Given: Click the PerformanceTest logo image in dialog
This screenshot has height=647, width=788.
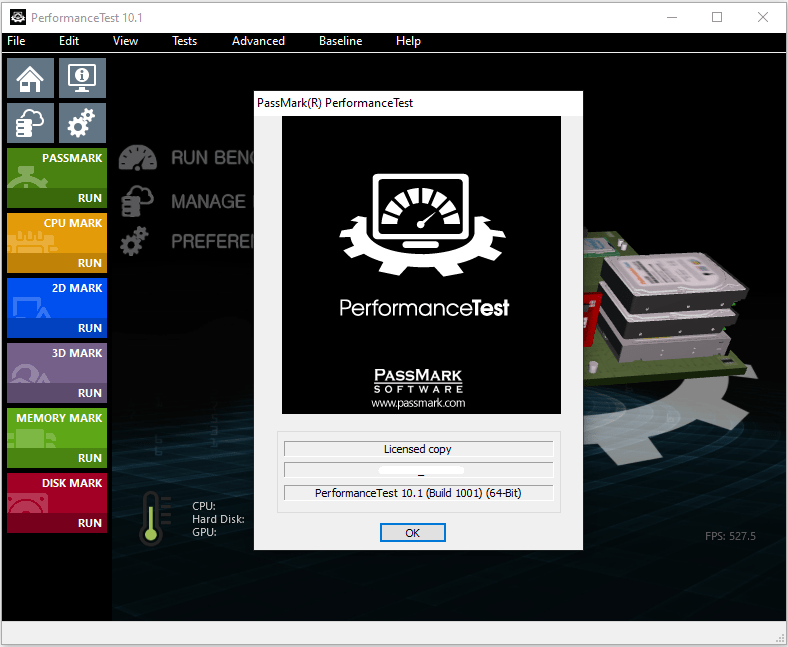Looking at the screenshot, I should [x=421, y=265].
